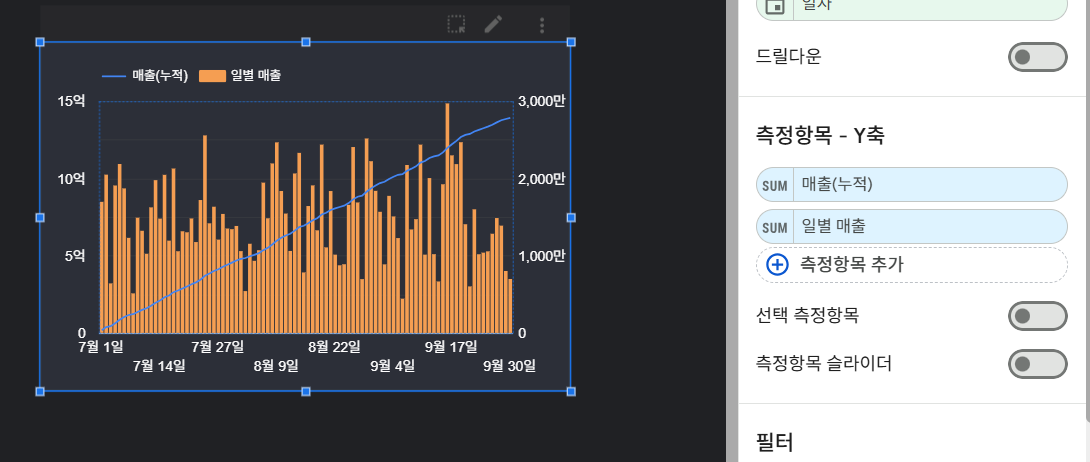Click the 드릴다운 label text
Screen dimensions: 1090x462
788,57
